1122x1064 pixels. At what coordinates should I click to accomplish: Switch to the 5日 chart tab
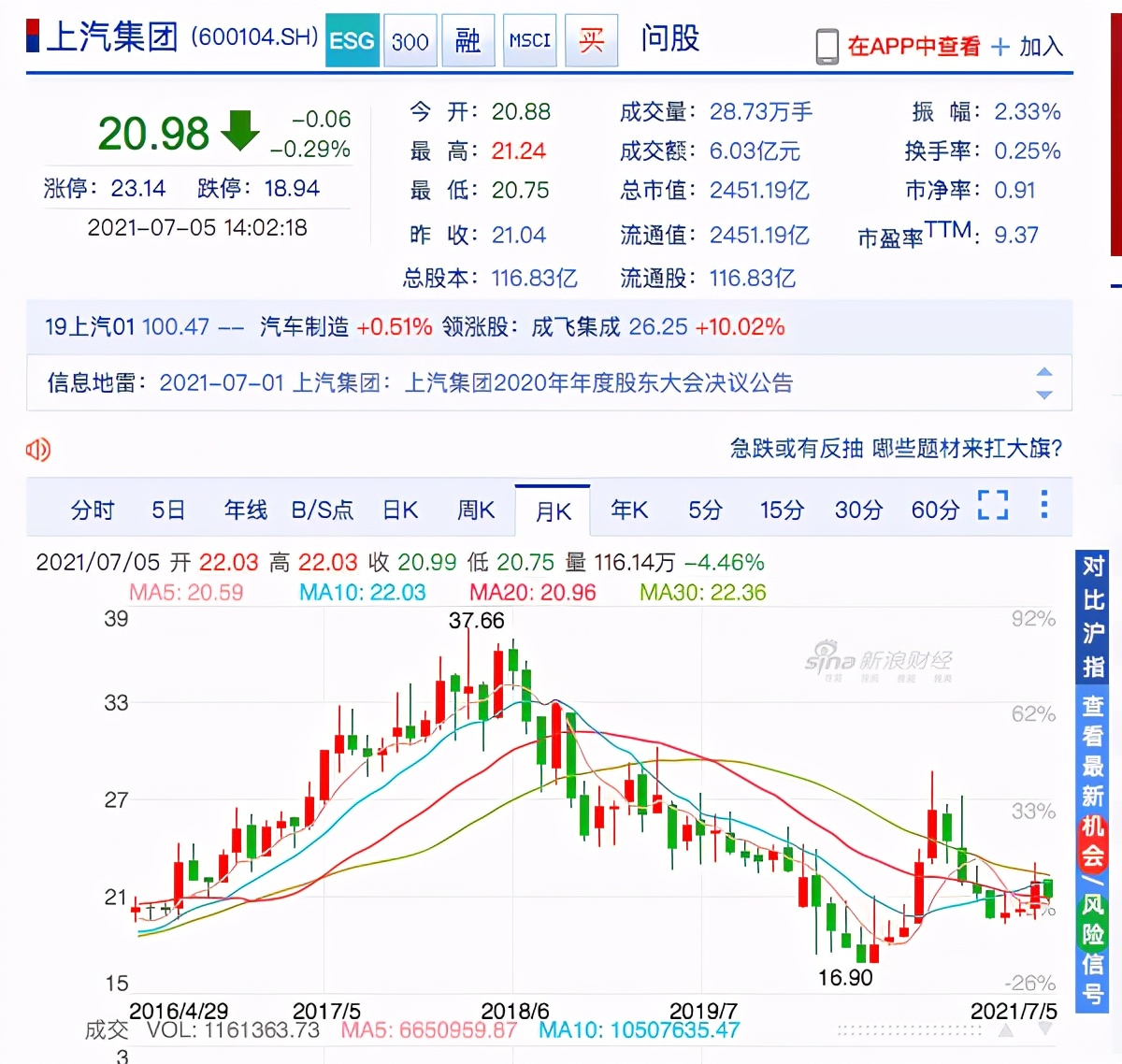(168, 510)
